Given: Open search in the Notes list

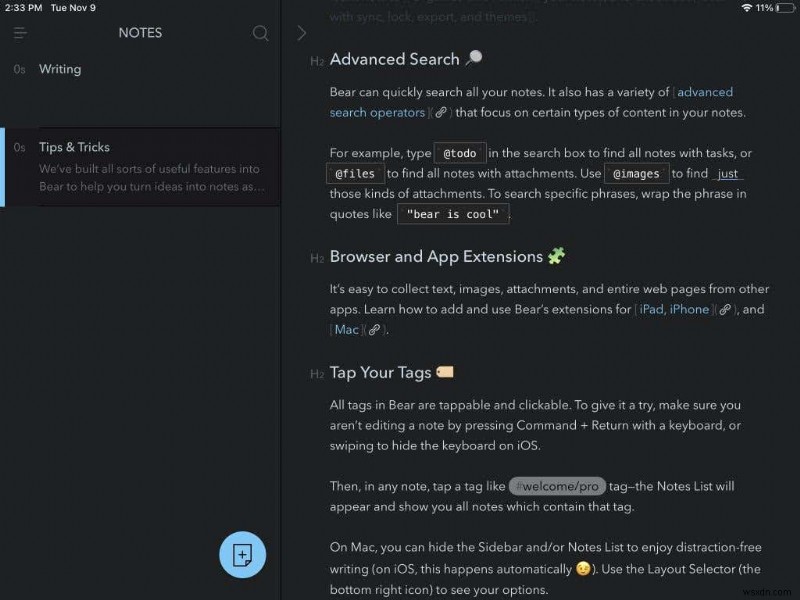Looking at the screenshot, I should [260, 33].
